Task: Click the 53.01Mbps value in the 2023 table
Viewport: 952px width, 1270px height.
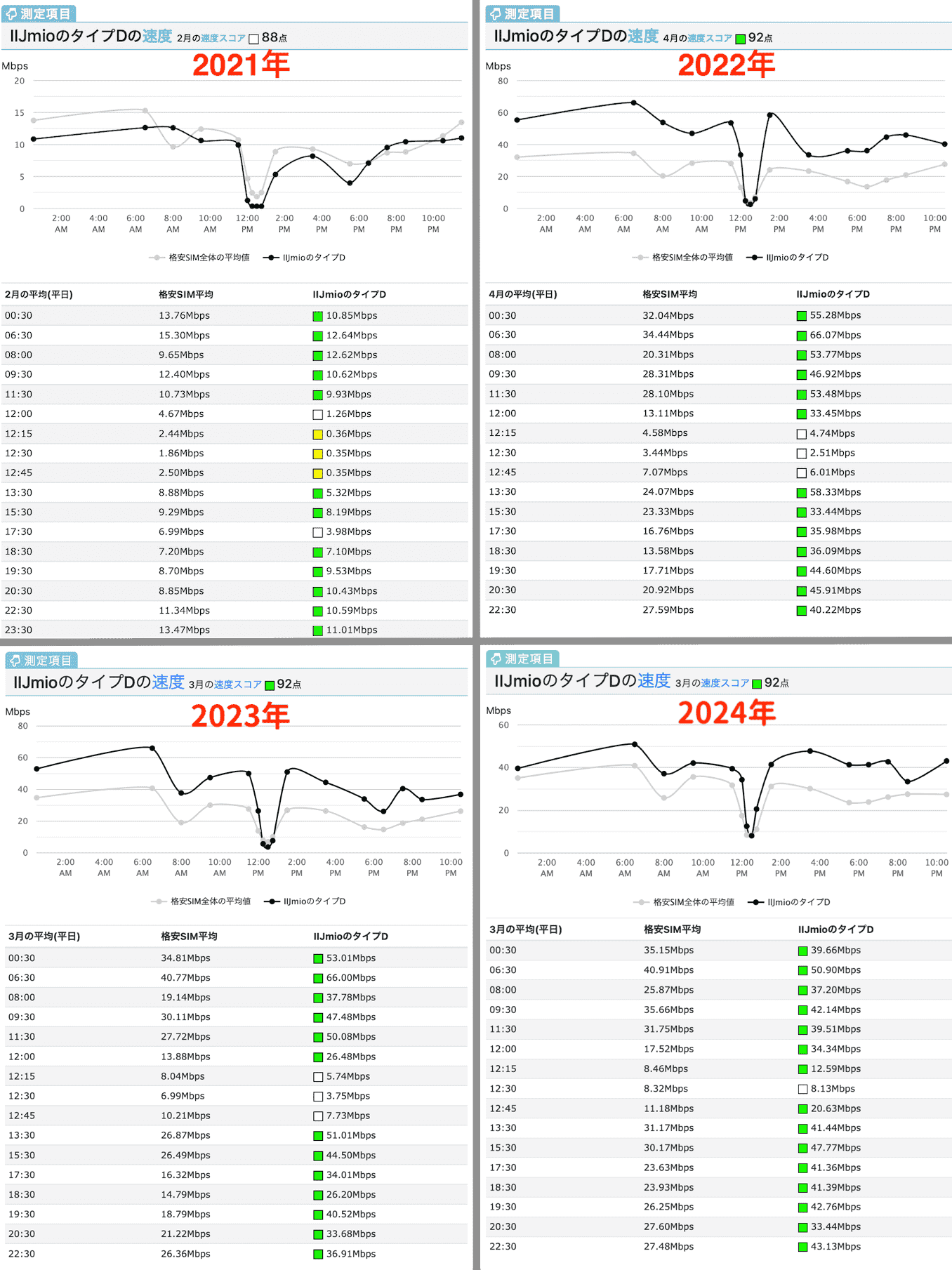Action: pos(351,958)
